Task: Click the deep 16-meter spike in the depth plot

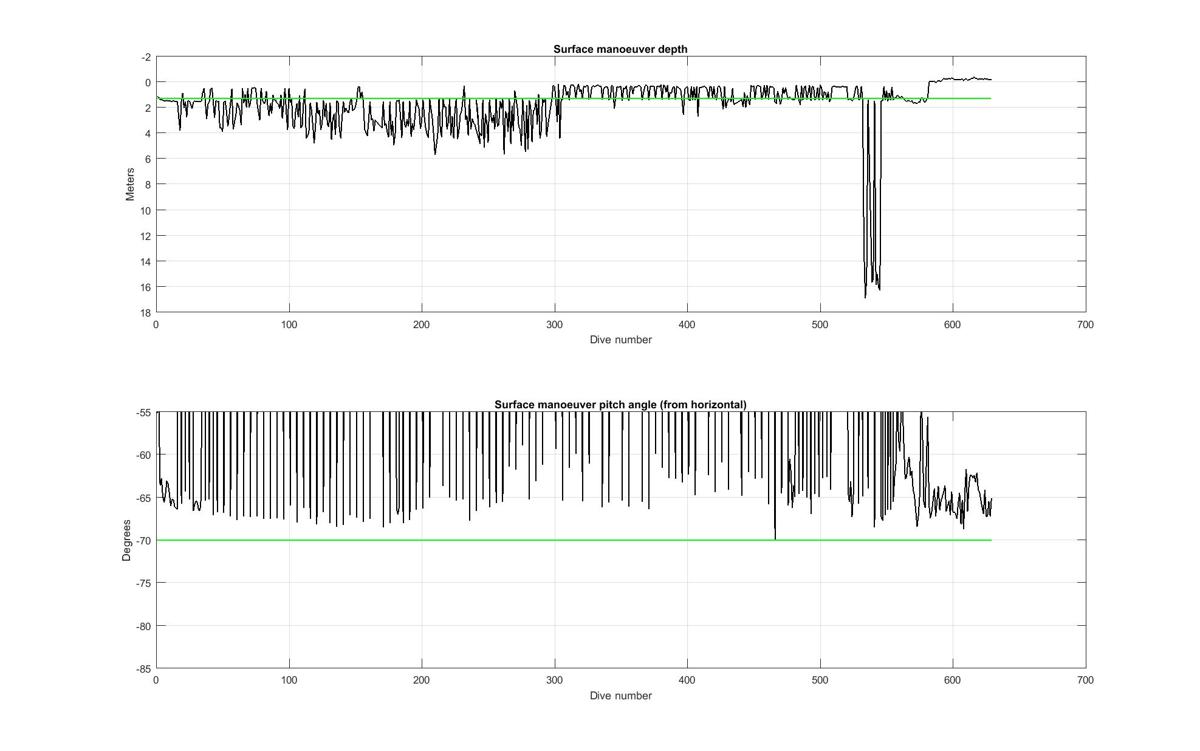Action: coord(871,200)
